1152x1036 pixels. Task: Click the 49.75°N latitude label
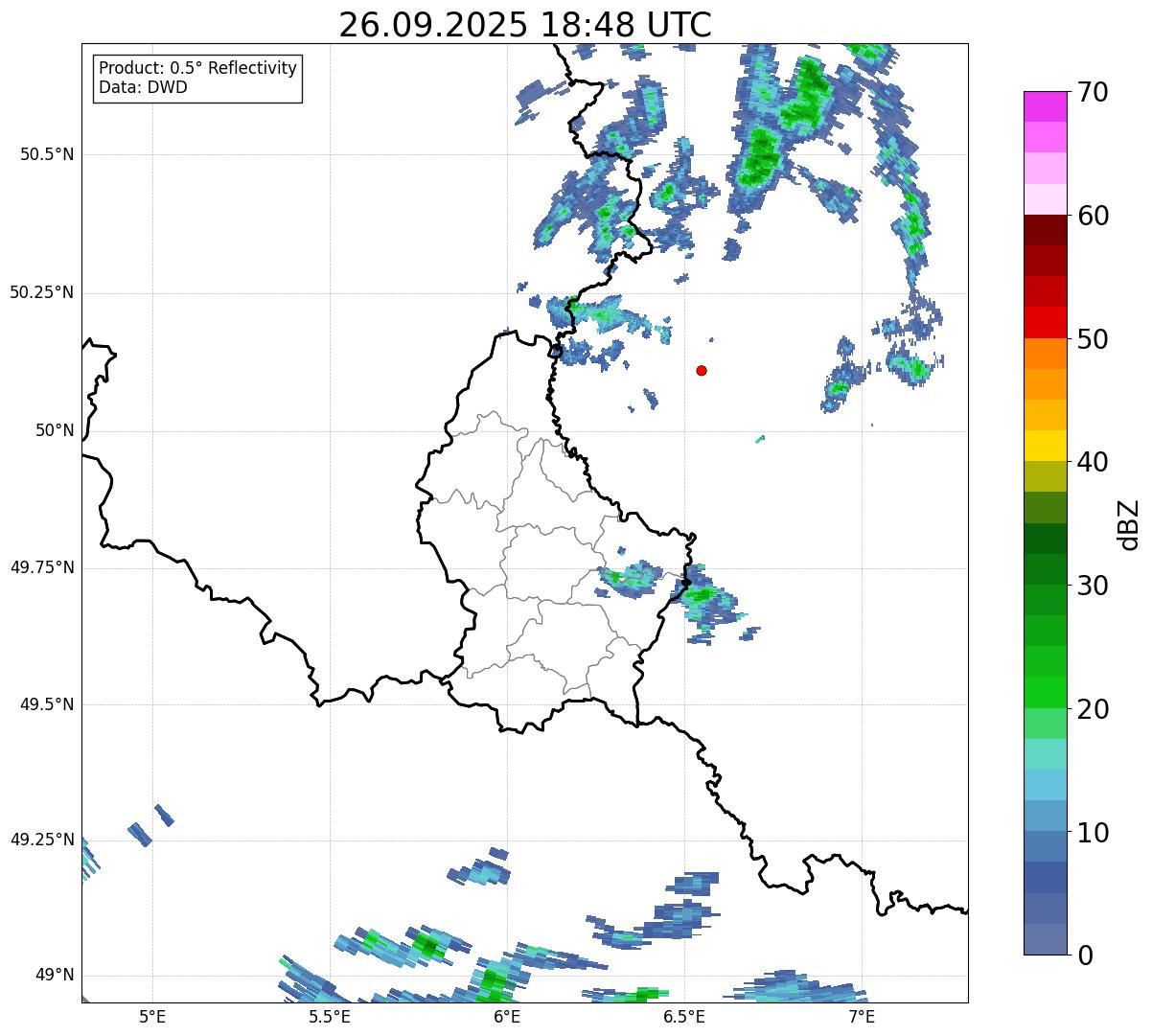(x=42, y=567)
